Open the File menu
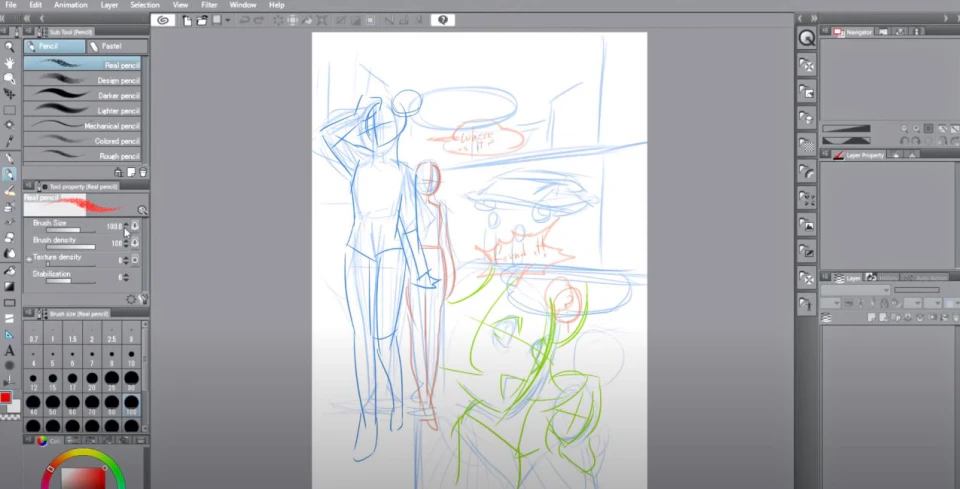Image resolution: width=960 pixels, height=489 pixels. (x=10, y=5)
